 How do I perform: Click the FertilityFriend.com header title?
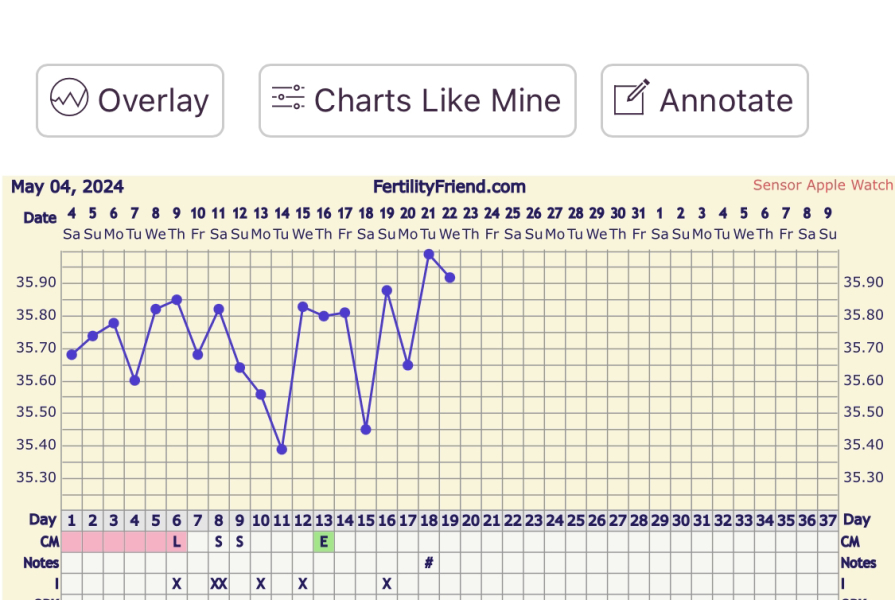[449, 186]
